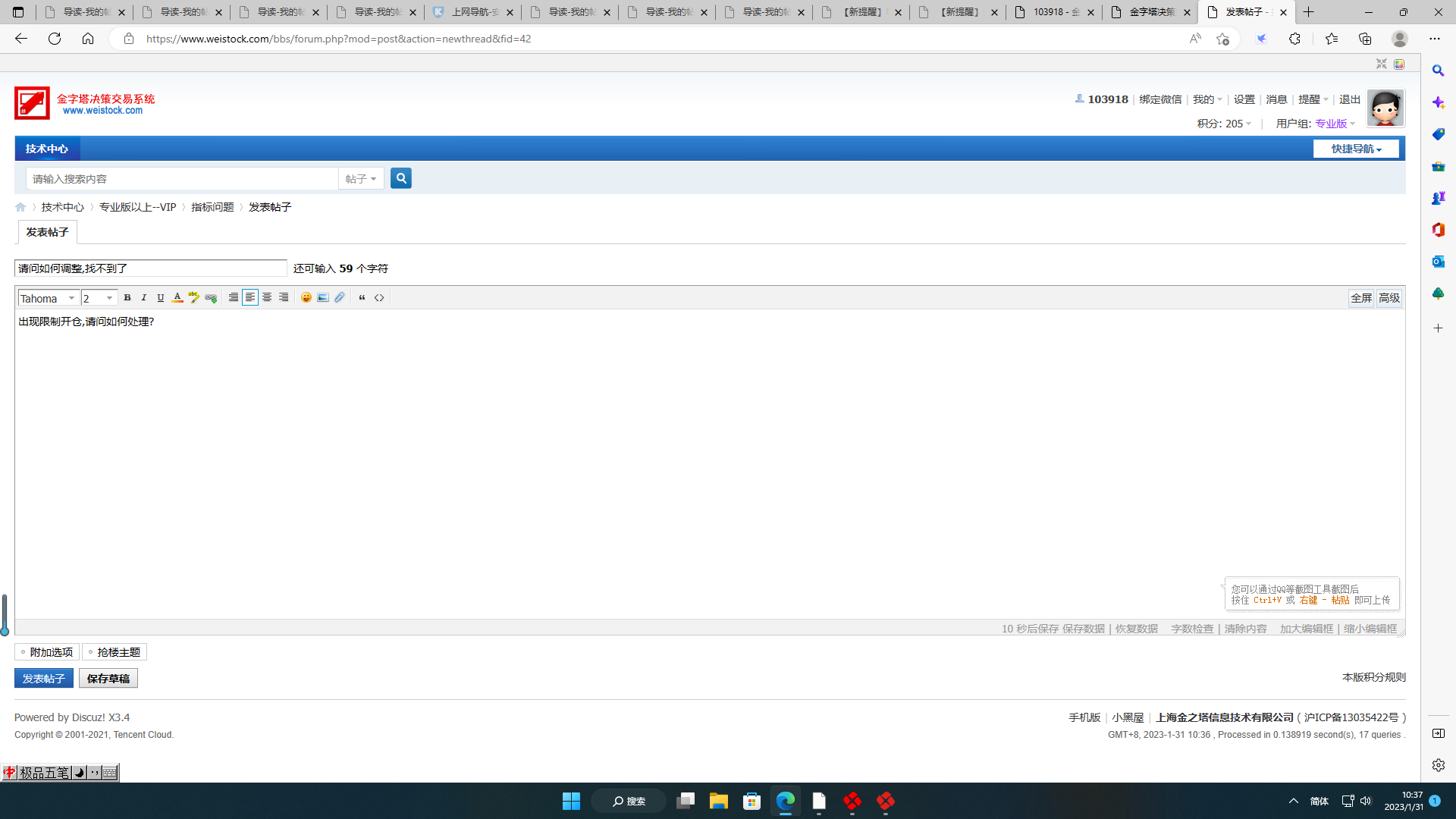Screen dimensions: 1456x819
Task: Click 清除内容 to clear editor content
Action: pos(1245,629)
